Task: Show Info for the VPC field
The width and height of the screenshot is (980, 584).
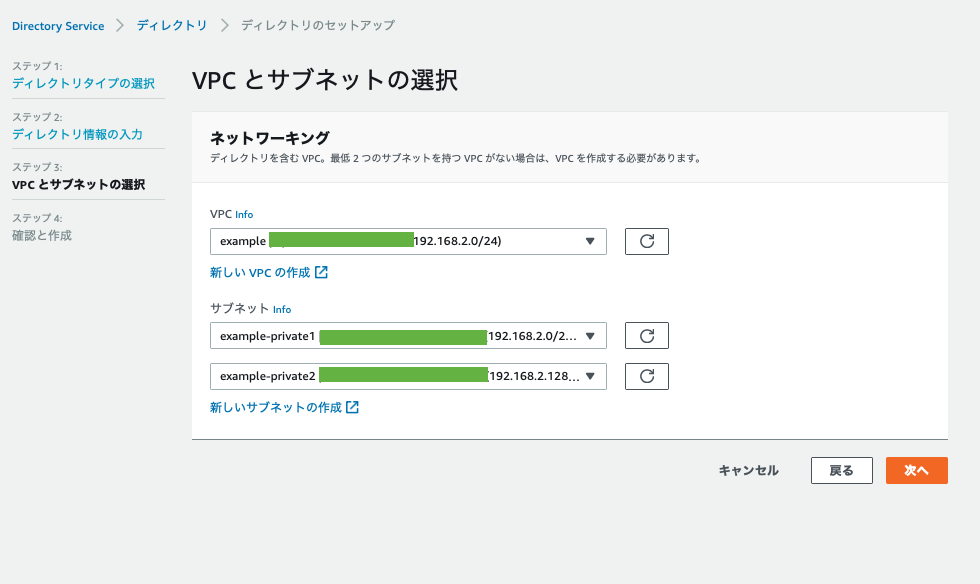Action: click(x=244, y=214)
